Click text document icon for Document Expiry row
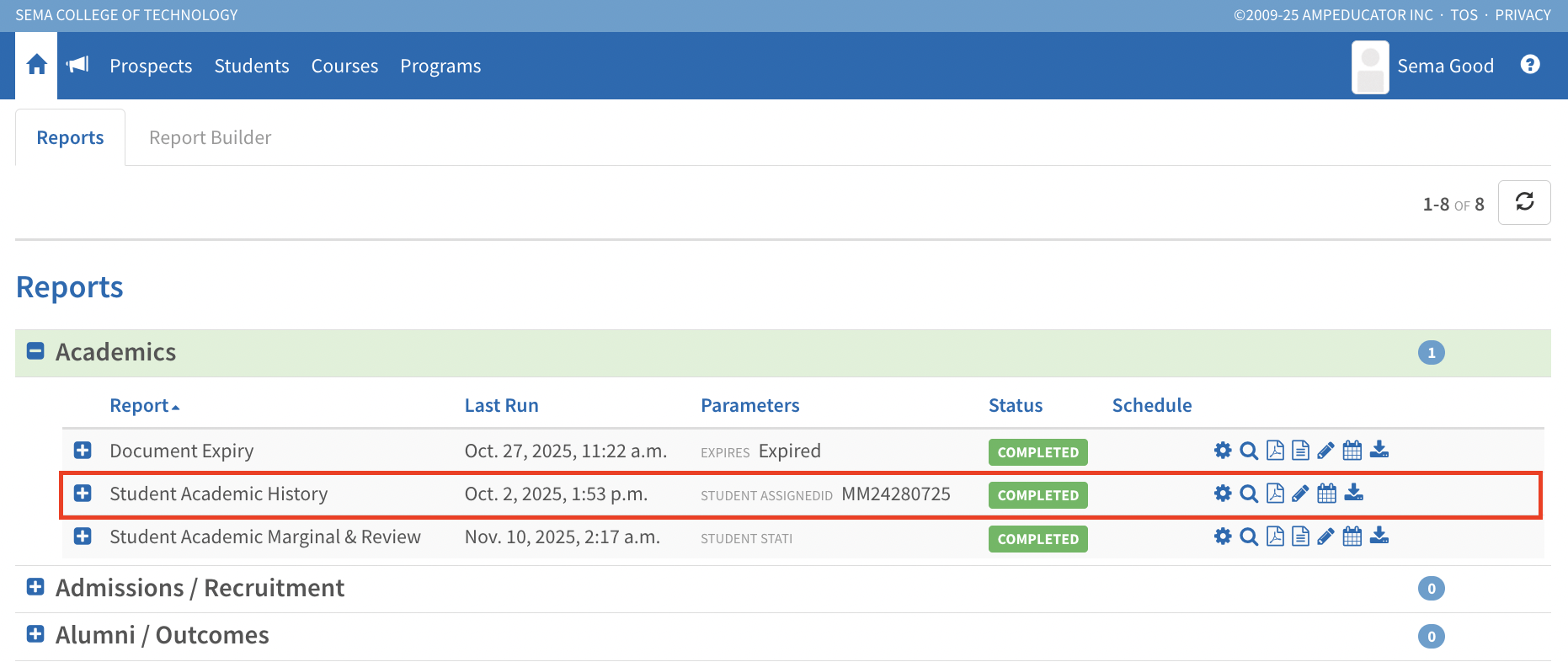Image resolution: width=1568 pixels, height=662 pixels. pyautogui.click(x=1301, y=451)
